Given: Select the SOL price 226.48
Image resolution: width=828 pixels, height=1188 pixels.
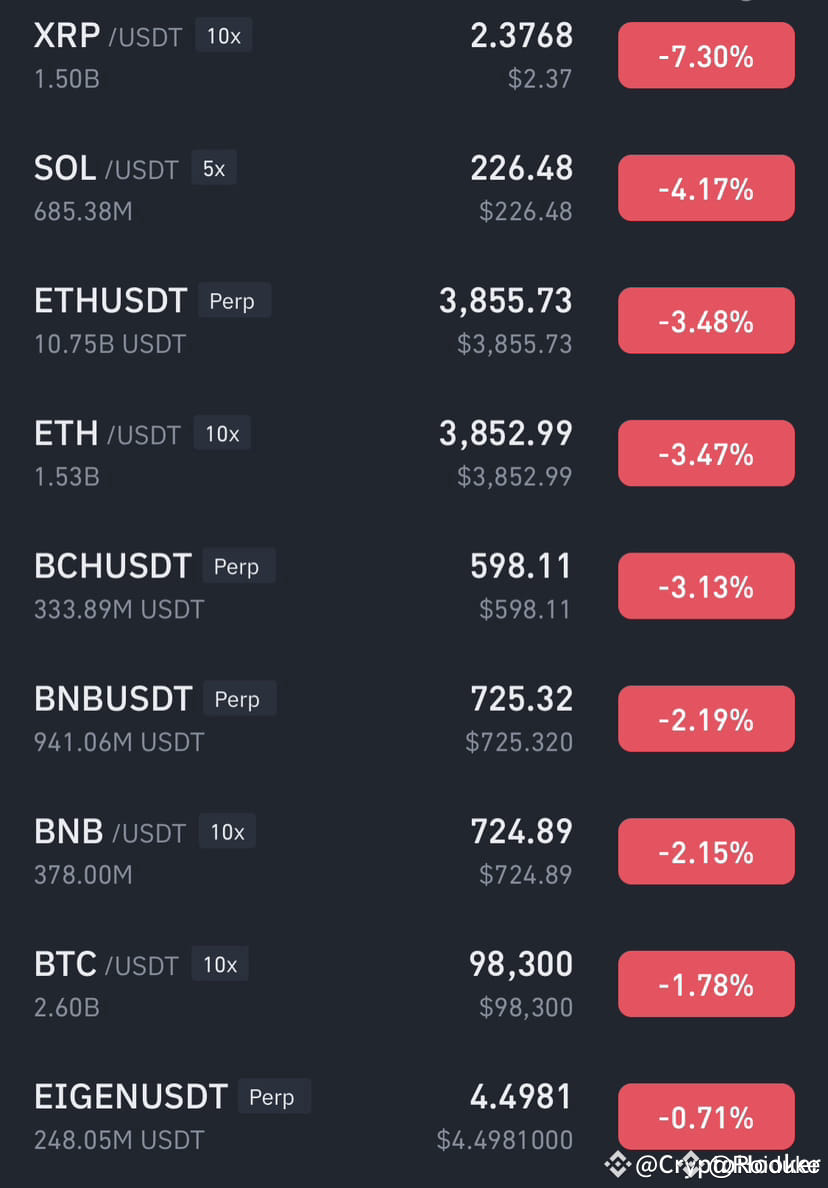Looking at the screenshot, I should [522, 168].
